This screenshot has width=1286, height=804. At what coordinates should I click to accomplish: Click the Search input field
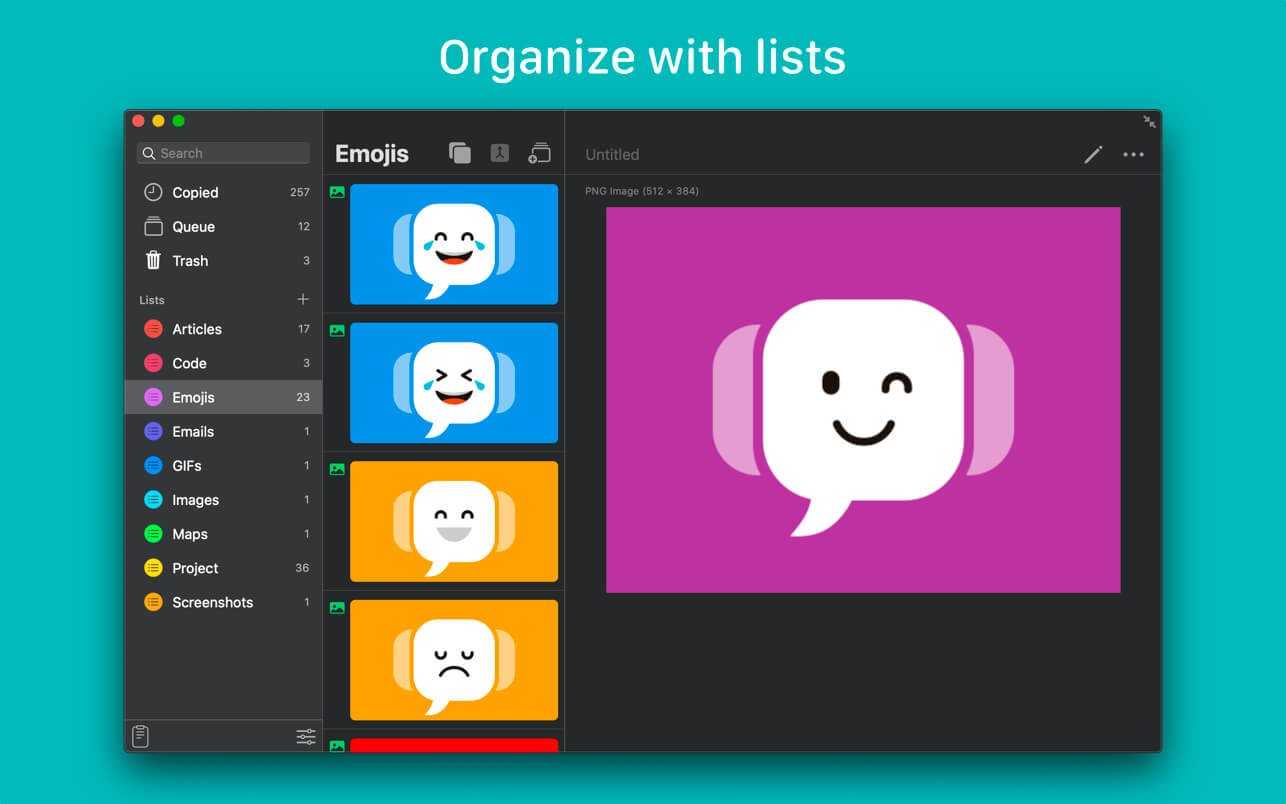[x=222, y=152]
